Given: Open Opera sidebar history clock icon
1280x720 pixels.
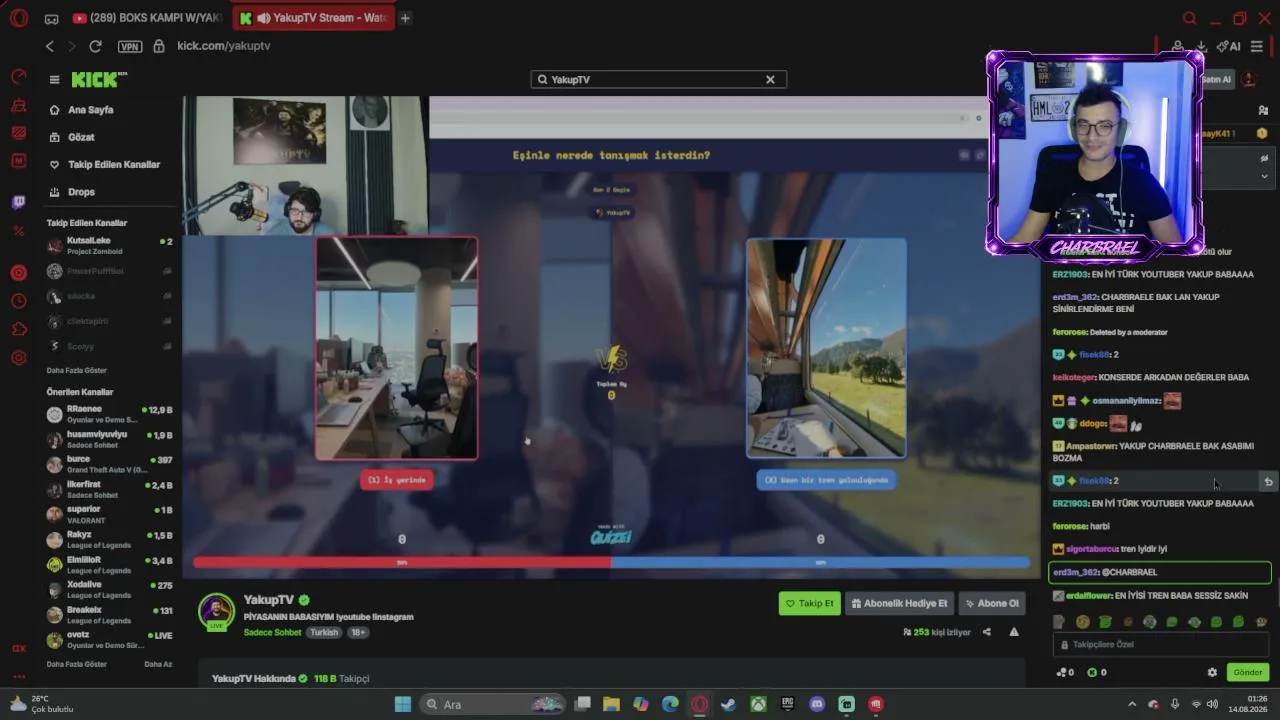Looking at the screenshot, I should [x=19, y=301].
